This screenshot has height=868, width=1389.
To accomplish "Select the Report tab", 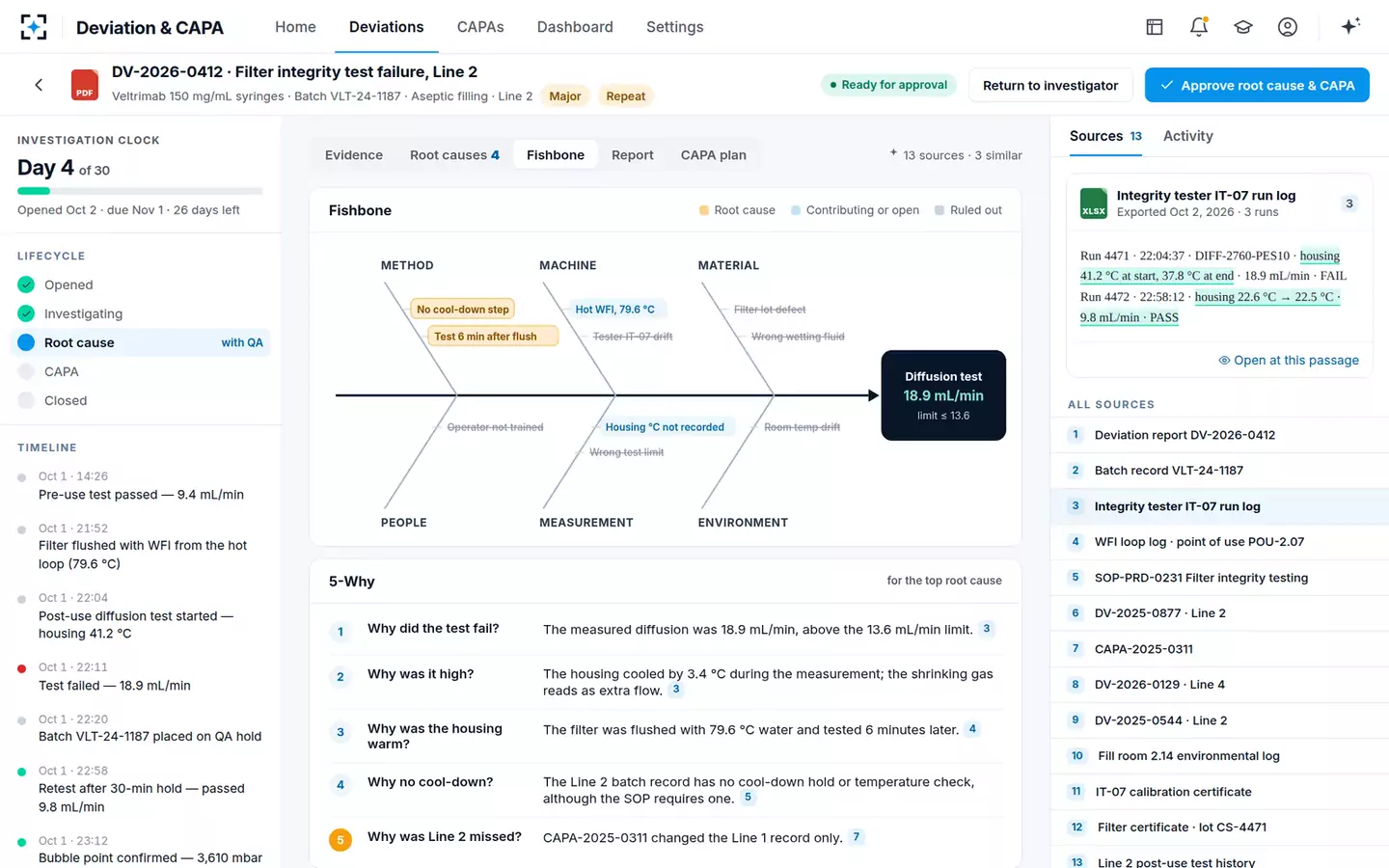I will tap(633, 154).
